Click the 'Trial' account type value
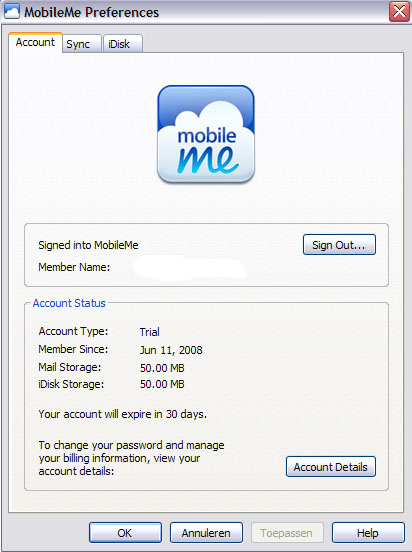This screenshot has height=552, width=412. pyautogui.click(x=150, y=332)
